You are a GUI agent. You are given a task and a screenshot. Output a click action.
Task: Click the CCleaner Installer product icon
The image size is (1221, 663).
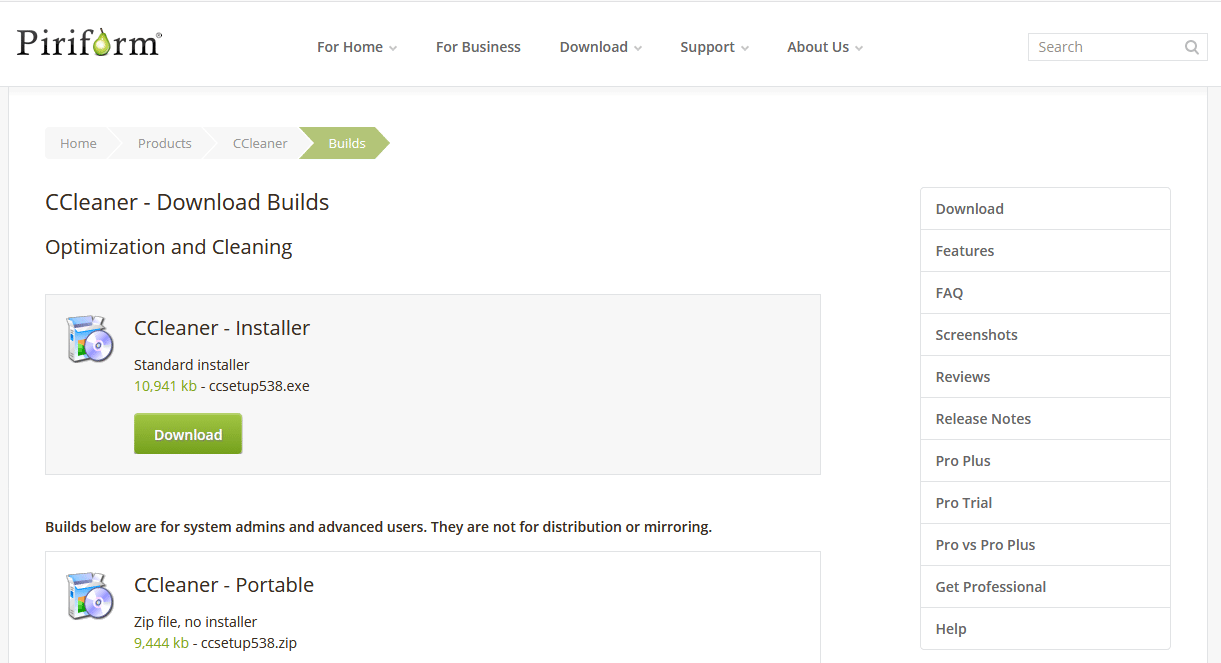click(90, 338)
